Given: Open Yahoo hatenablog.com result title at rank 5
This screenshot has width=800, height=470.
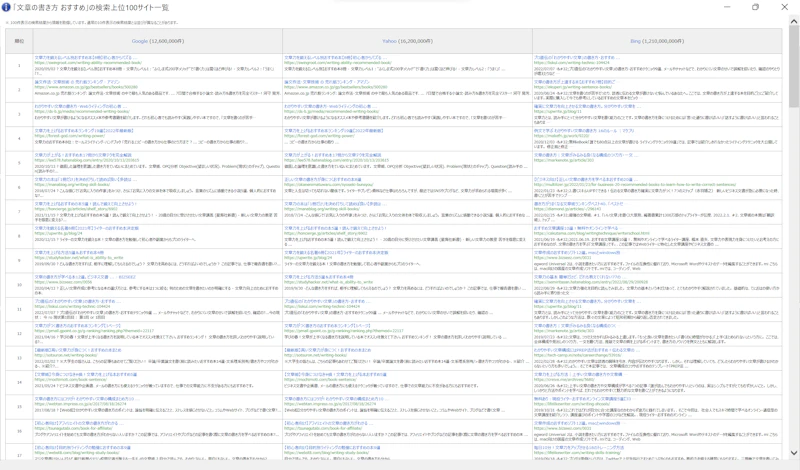Looking at the screenshot, I should (333, 155).
